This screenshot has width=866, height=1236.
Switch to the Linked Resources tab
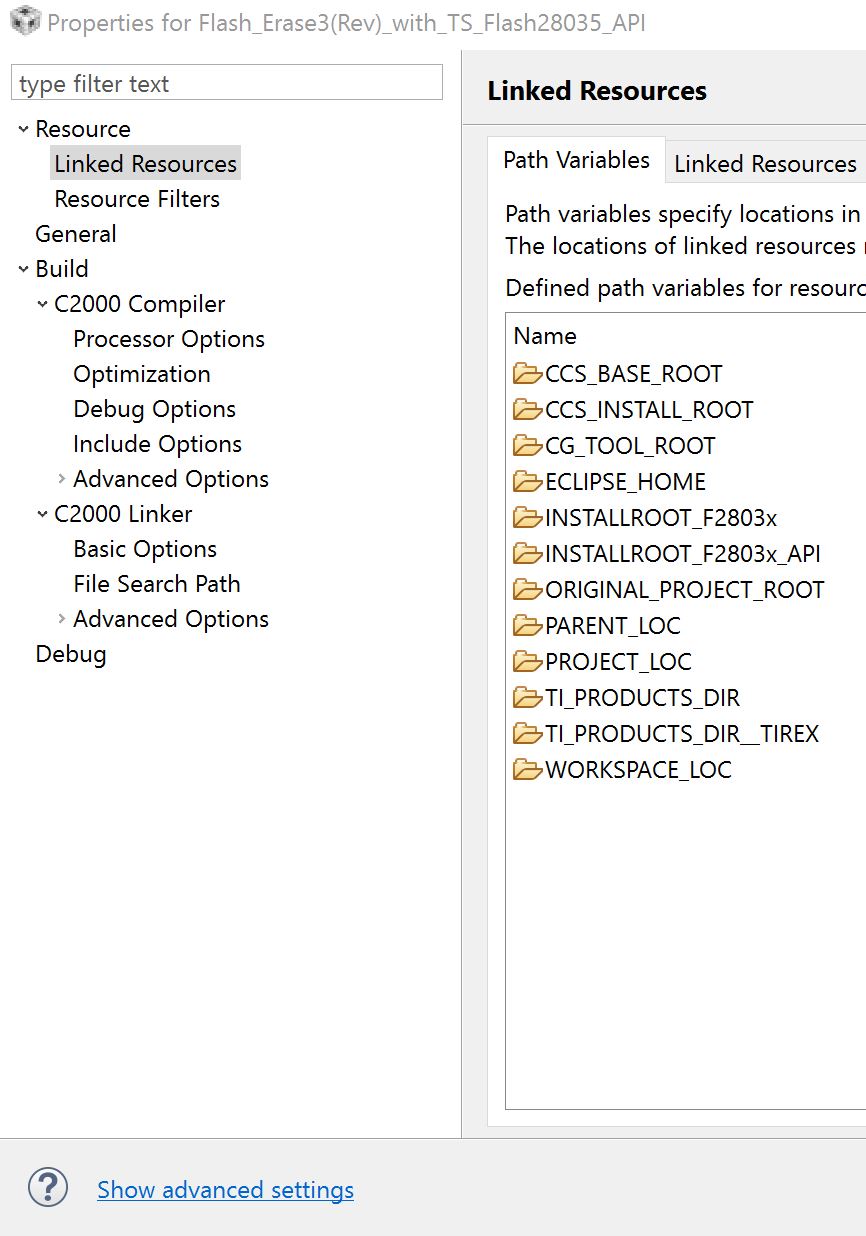(764, 164)
